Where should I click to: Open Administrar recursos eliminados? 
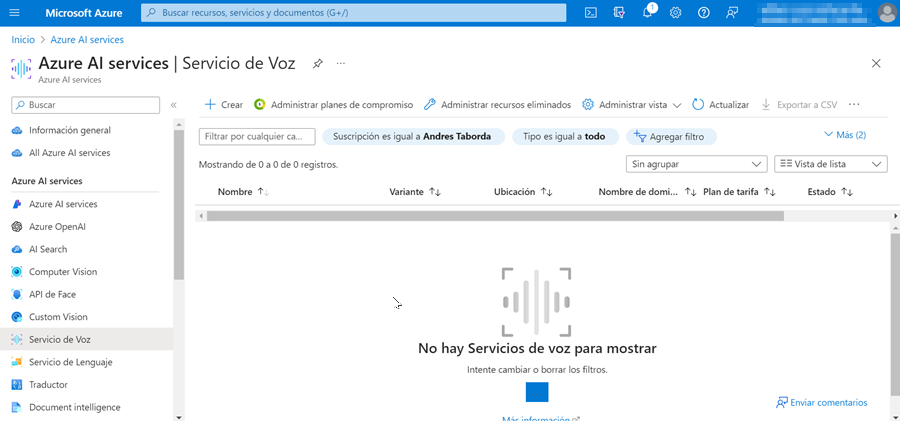[497, 105]
